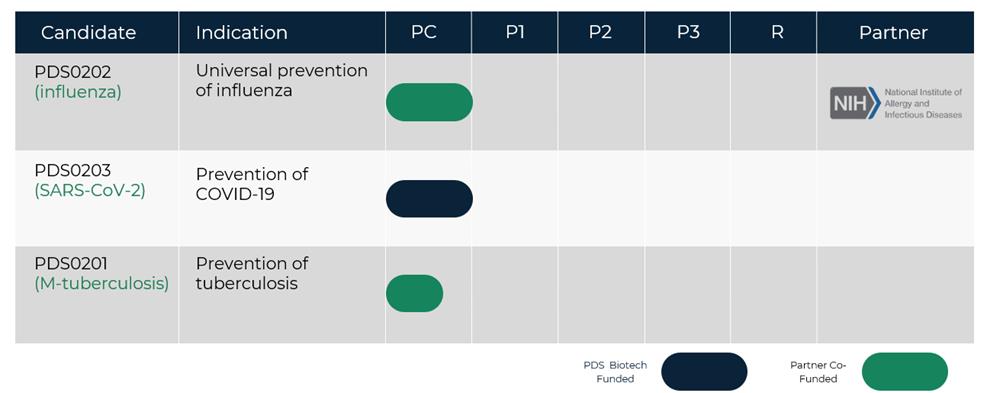Click the Partner Co-Funded legend label
987x393 pixels.
[x=818, y=372]
